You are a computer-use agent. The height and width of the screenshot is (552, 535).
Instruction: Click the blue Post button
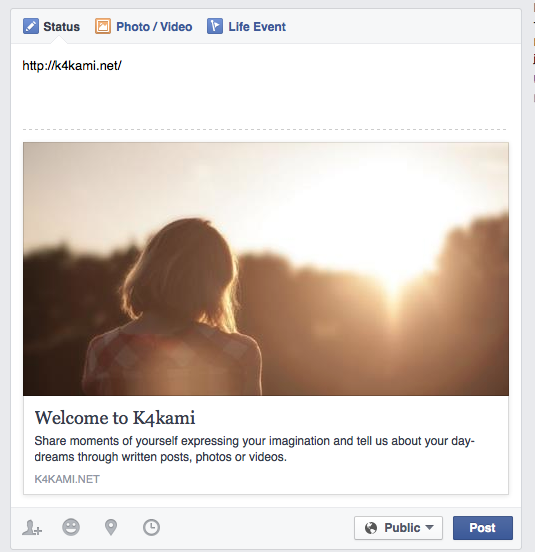coord(483,528)
